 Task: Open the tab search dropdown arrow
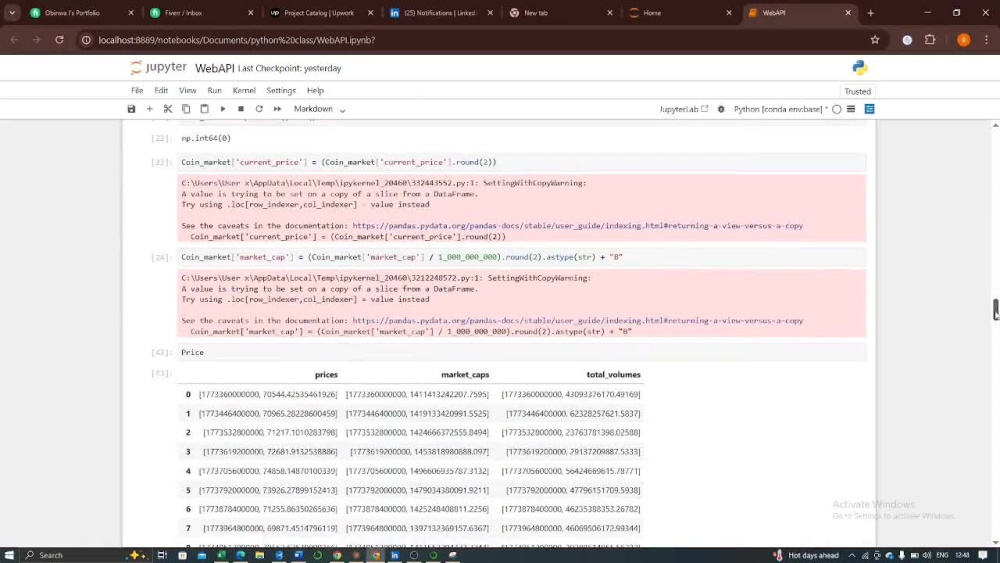click(x=12, y=13)
